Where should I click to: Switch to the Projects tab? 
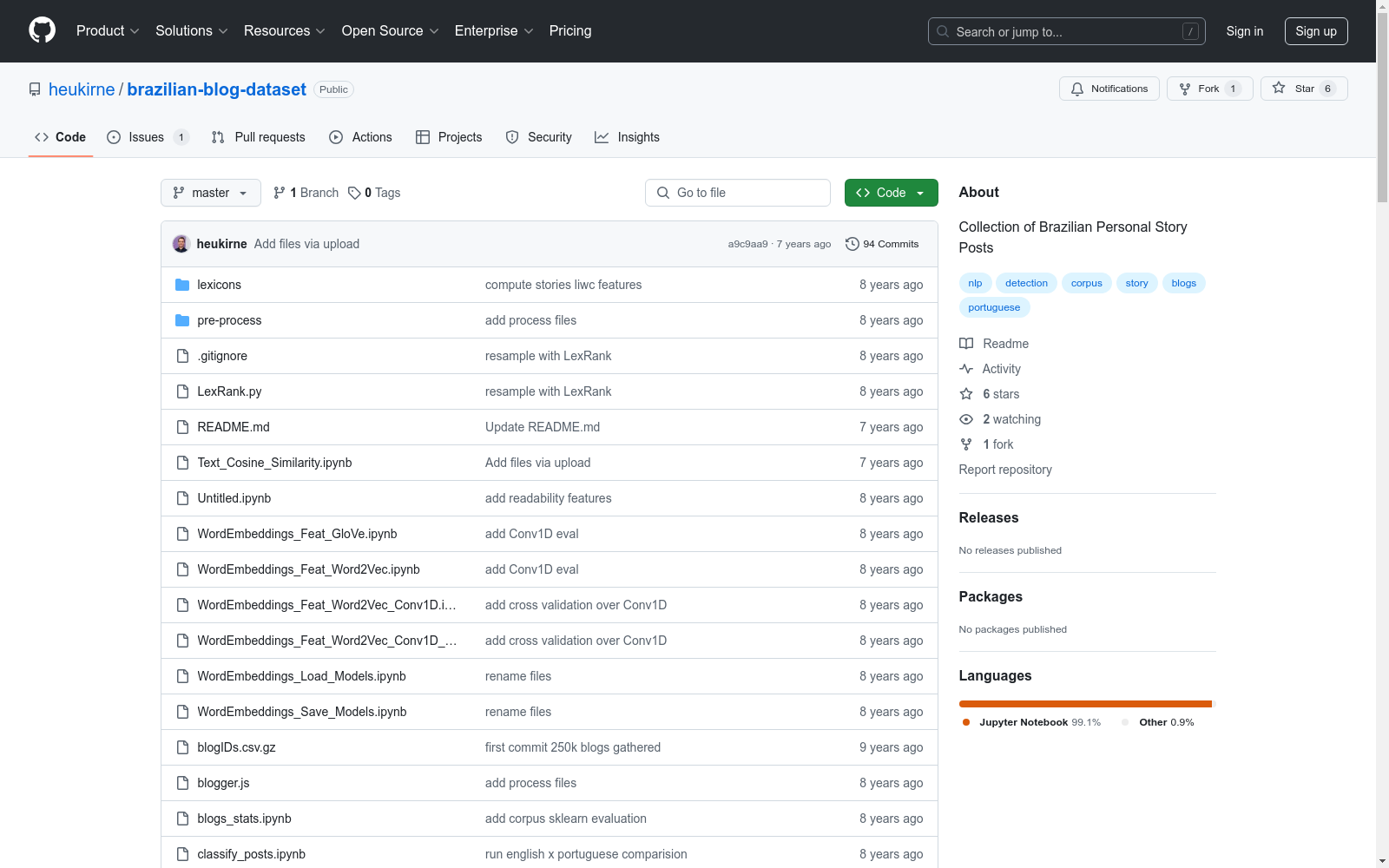tap(449, 137)
